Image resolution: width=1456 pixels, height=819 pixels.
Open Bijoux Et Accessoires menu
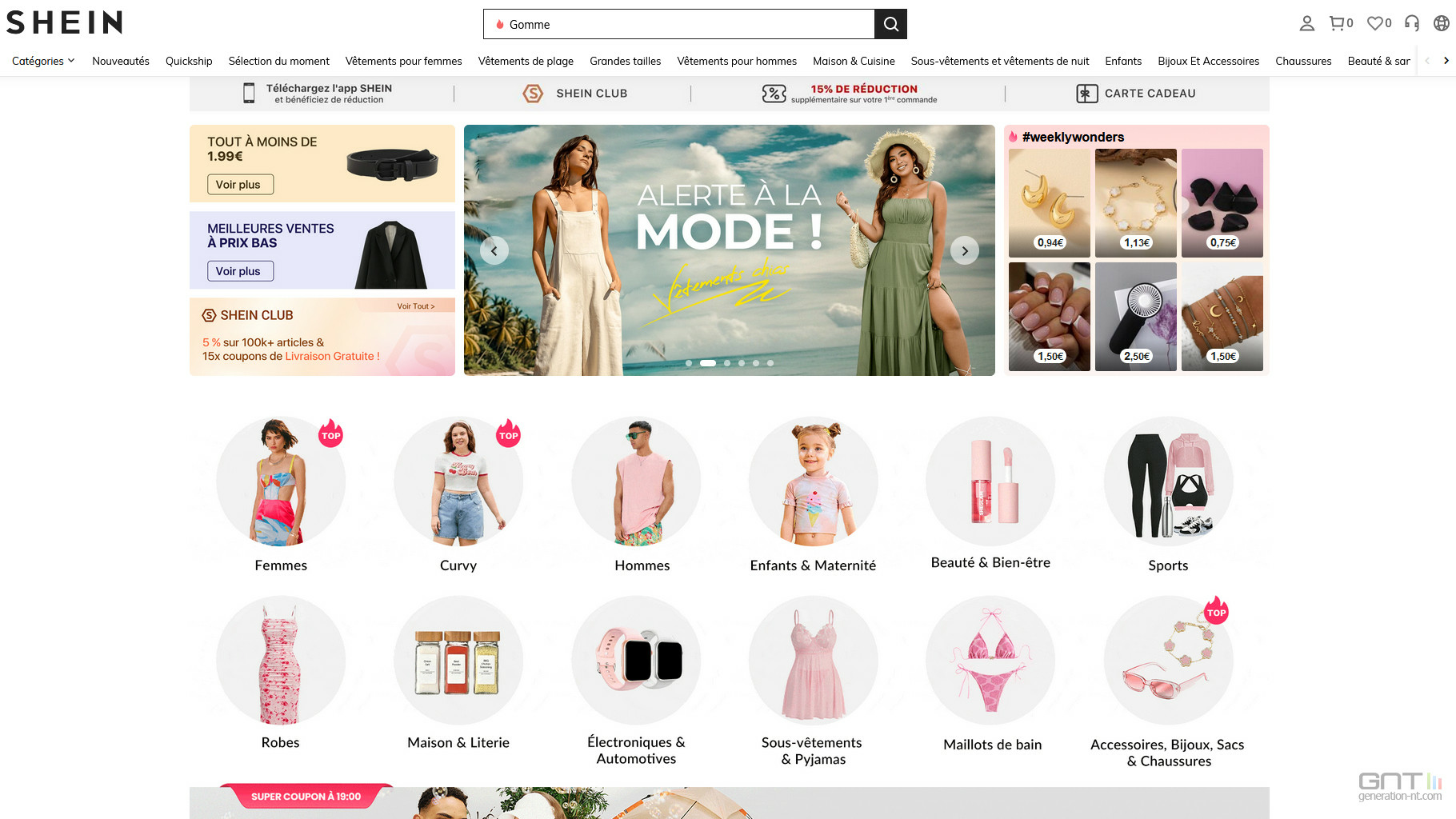coord(1208,61)
